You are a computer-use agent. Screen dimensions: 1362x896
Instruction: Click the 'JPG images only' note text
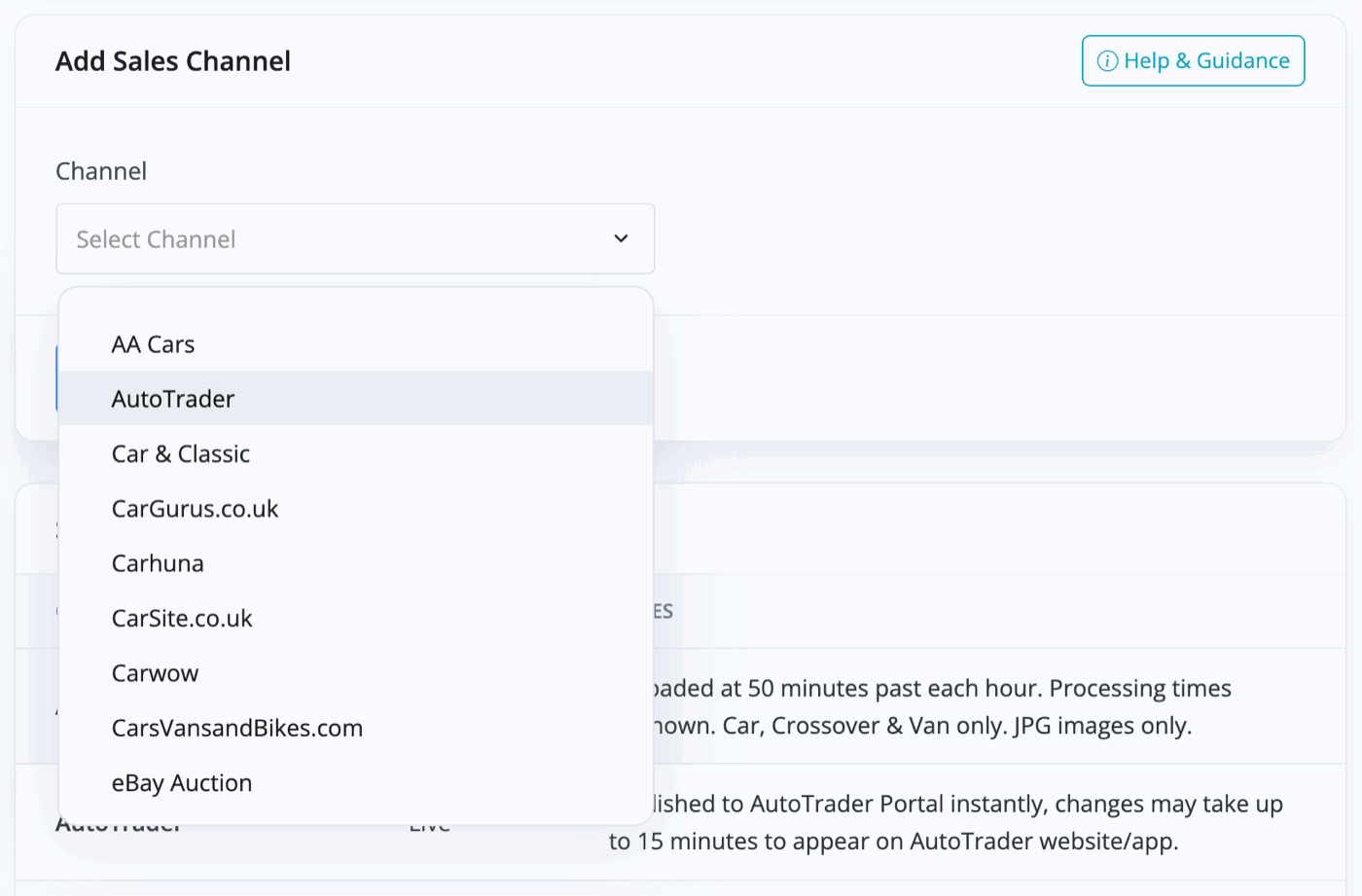coord(1102,726)
